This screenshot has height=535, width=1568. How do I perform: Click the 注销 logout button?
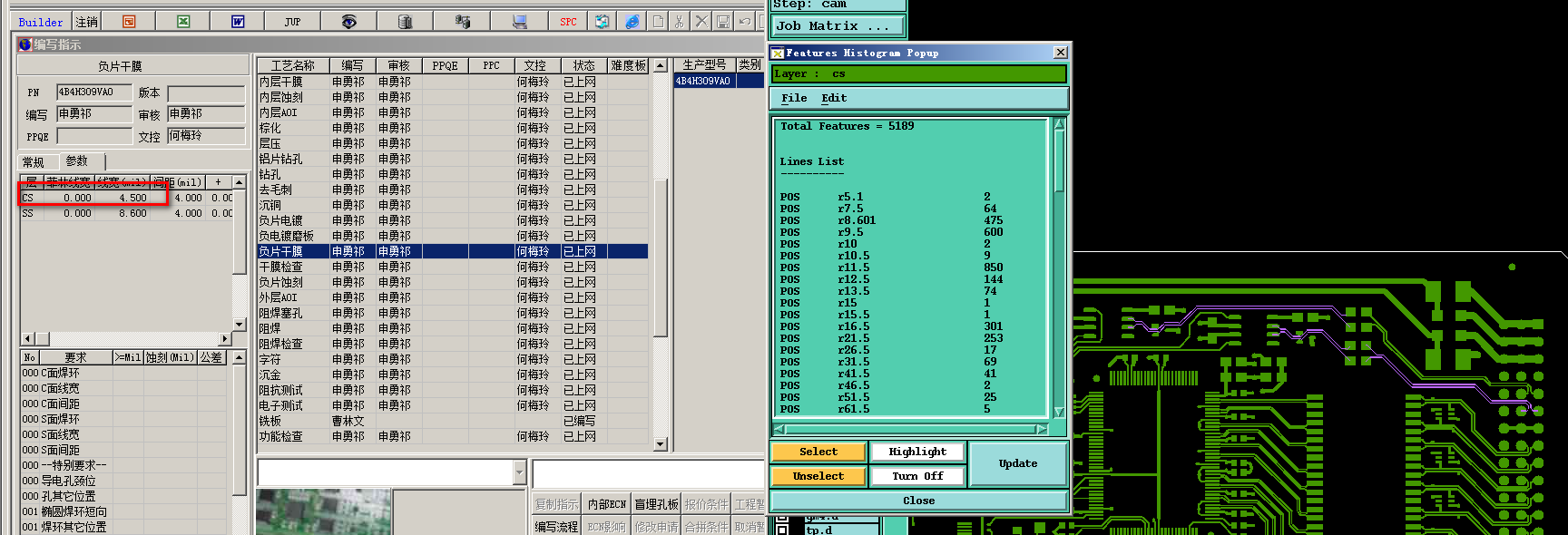tap(87, 22)
